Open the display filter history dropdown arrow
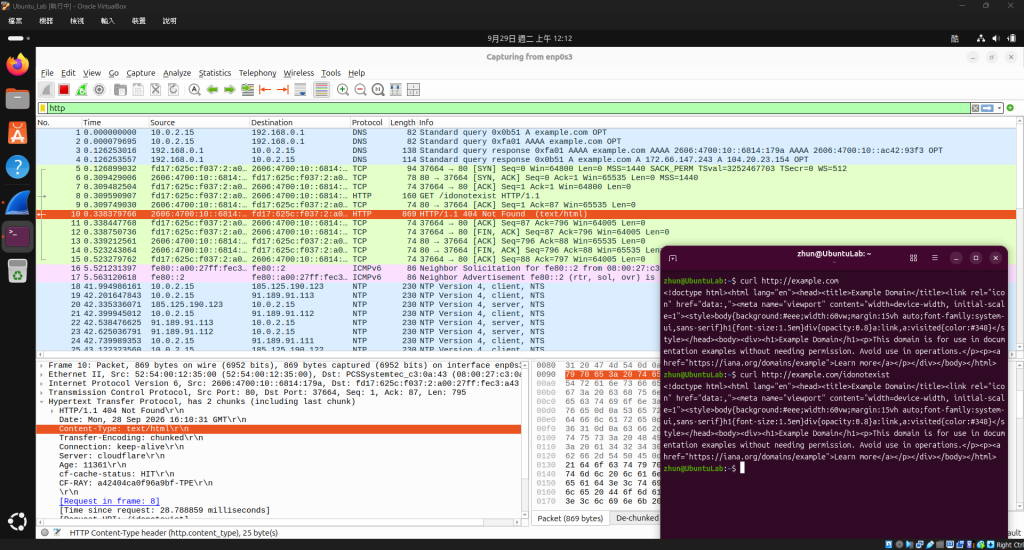This screenshot has width=1024, height=550. [x=999, y=108]
